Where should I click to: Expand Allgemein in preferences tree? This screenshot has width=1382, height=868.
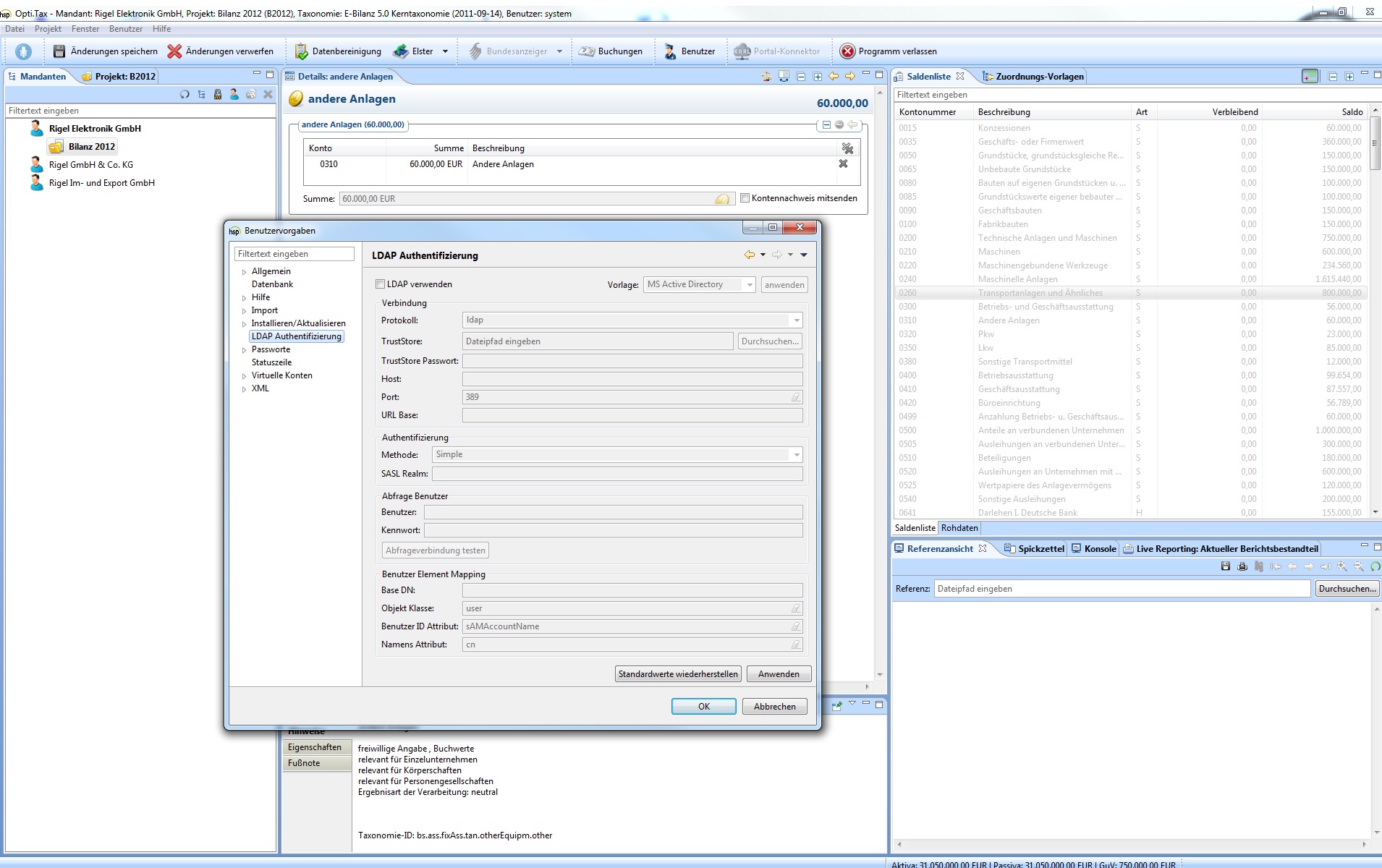(244, 272)
